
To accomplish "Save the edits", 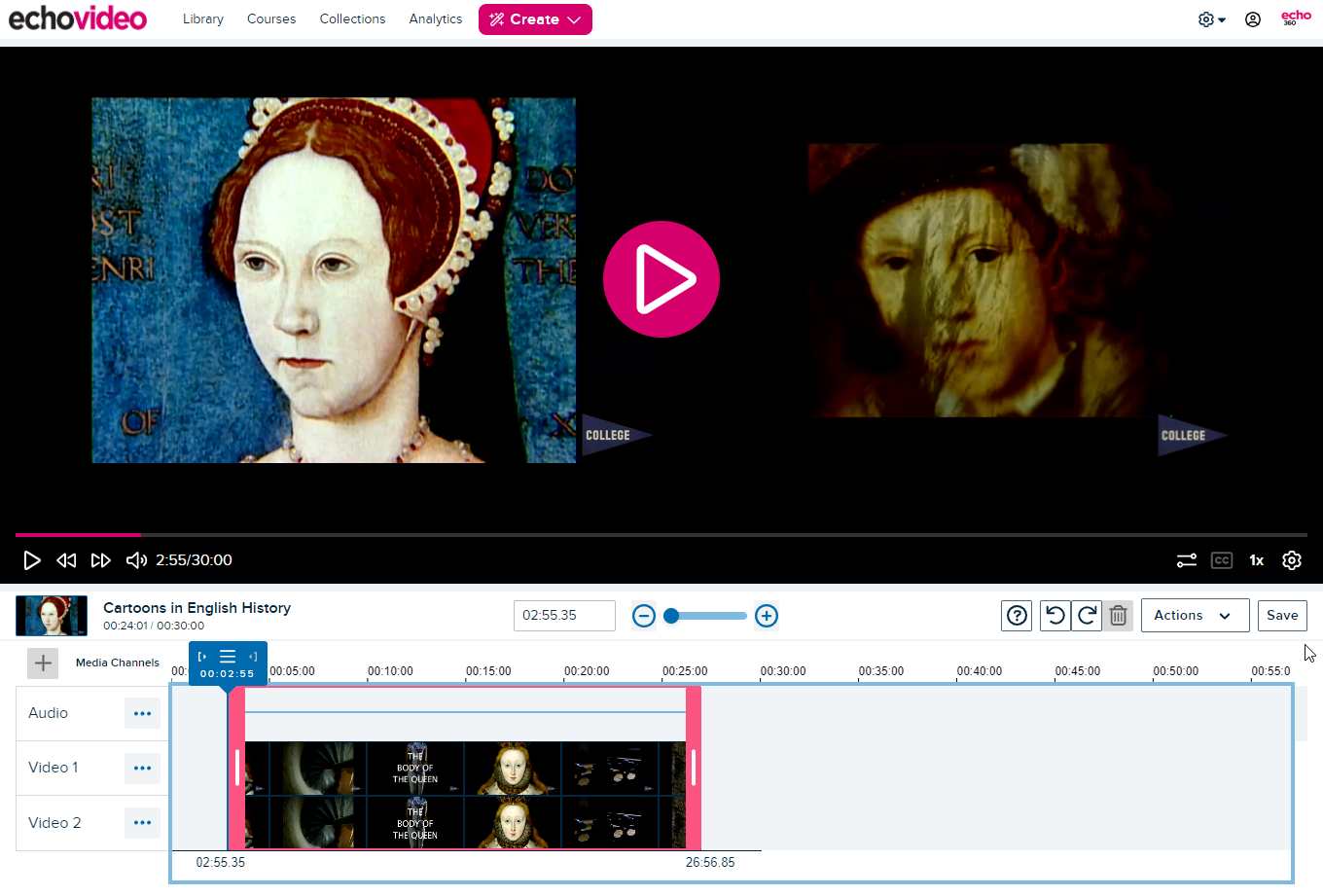I will 1282,616.
